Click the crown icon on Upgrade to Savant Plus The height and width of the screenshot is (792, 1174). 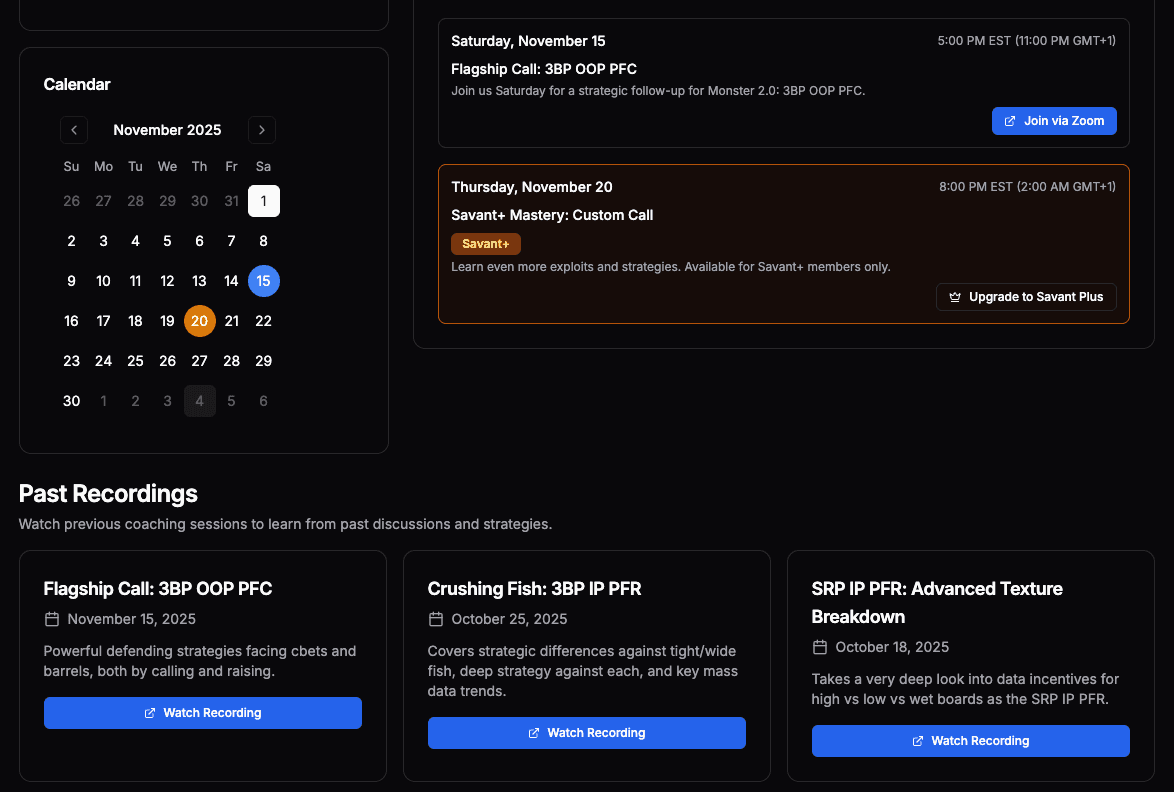point(955,296)
